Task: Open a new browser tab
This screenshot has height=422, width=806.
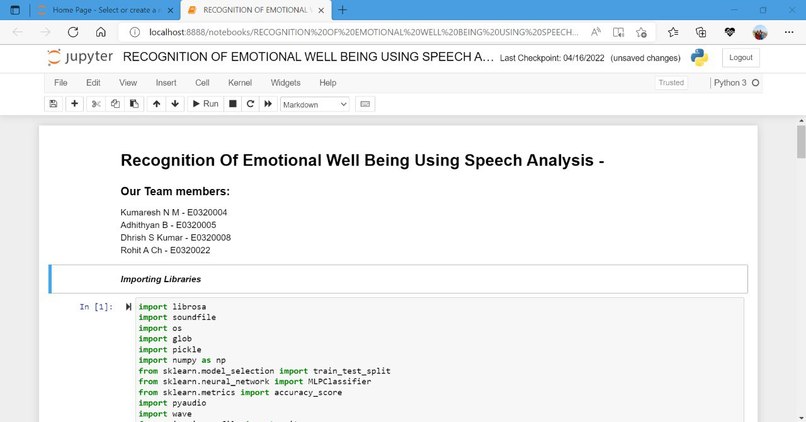Action: point(342,10)
